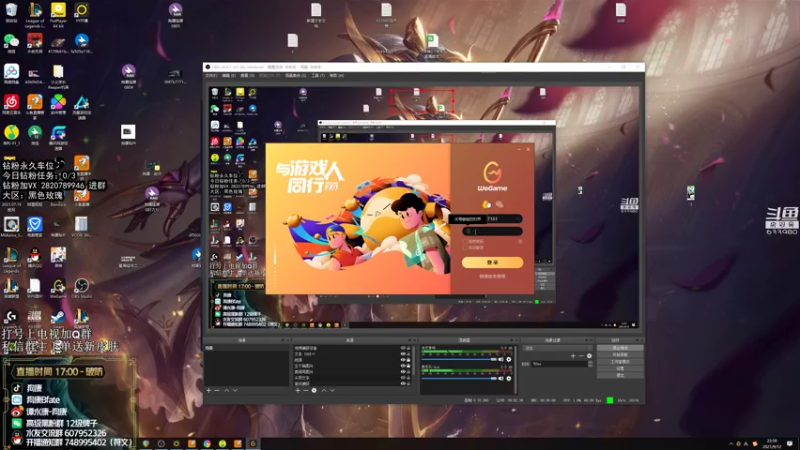Image resolution: width=800 pixels, height=450 pixels.
Task: Focus the WeGame password input field
Action: [x=492, y=231]
